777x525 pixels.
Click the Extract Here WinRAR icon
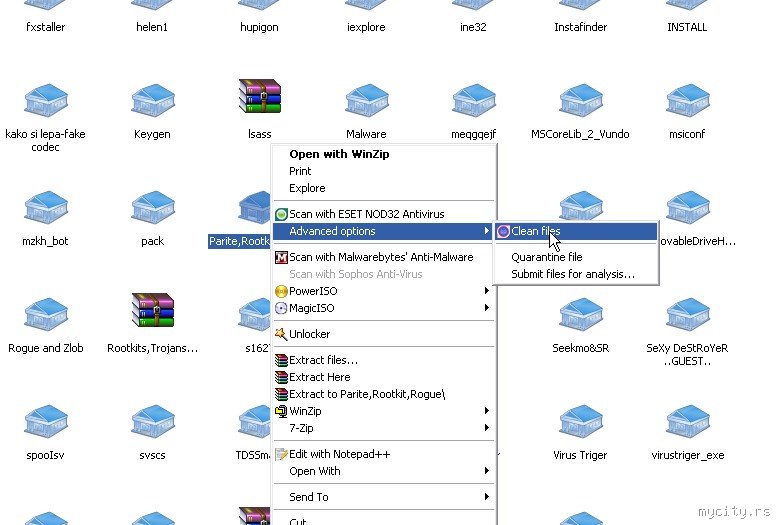[x=281, y=377]
